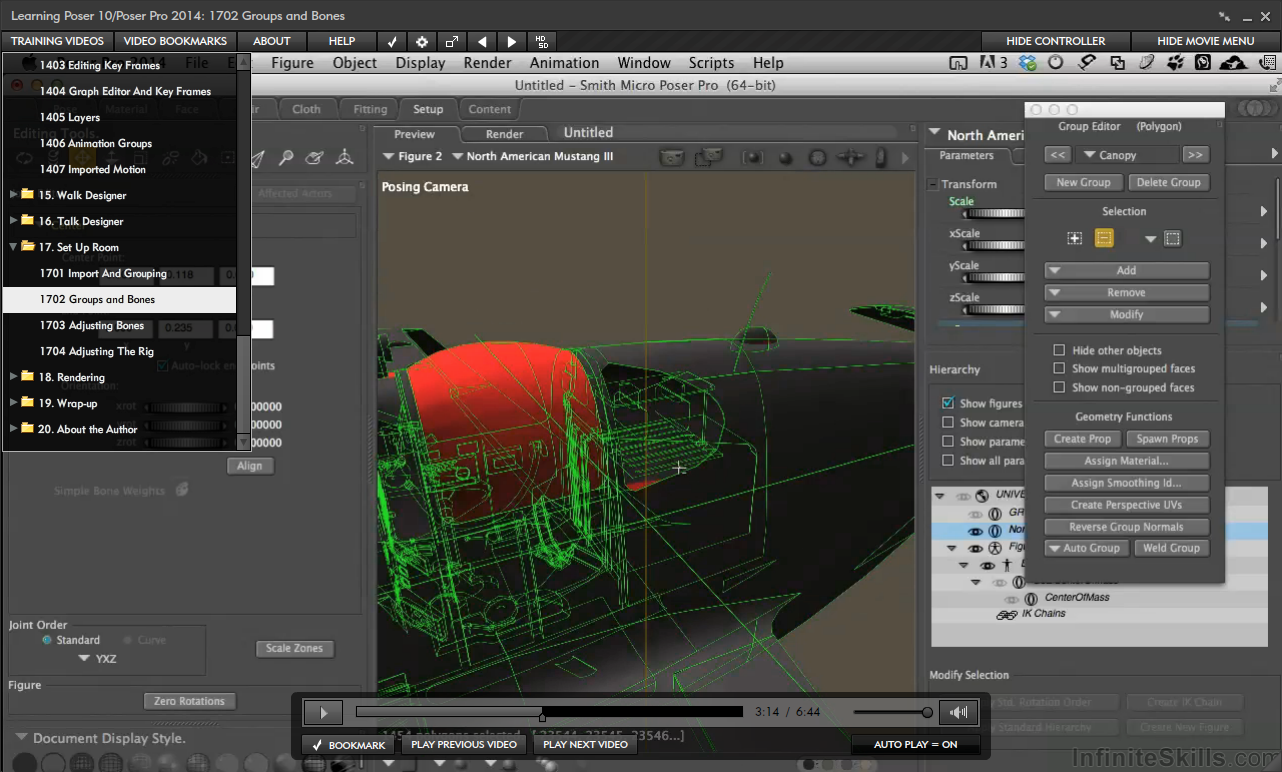Collapse the 17. Set Up Room chapter
Viewport: 1282px width, 772px height.
[14, 247]
